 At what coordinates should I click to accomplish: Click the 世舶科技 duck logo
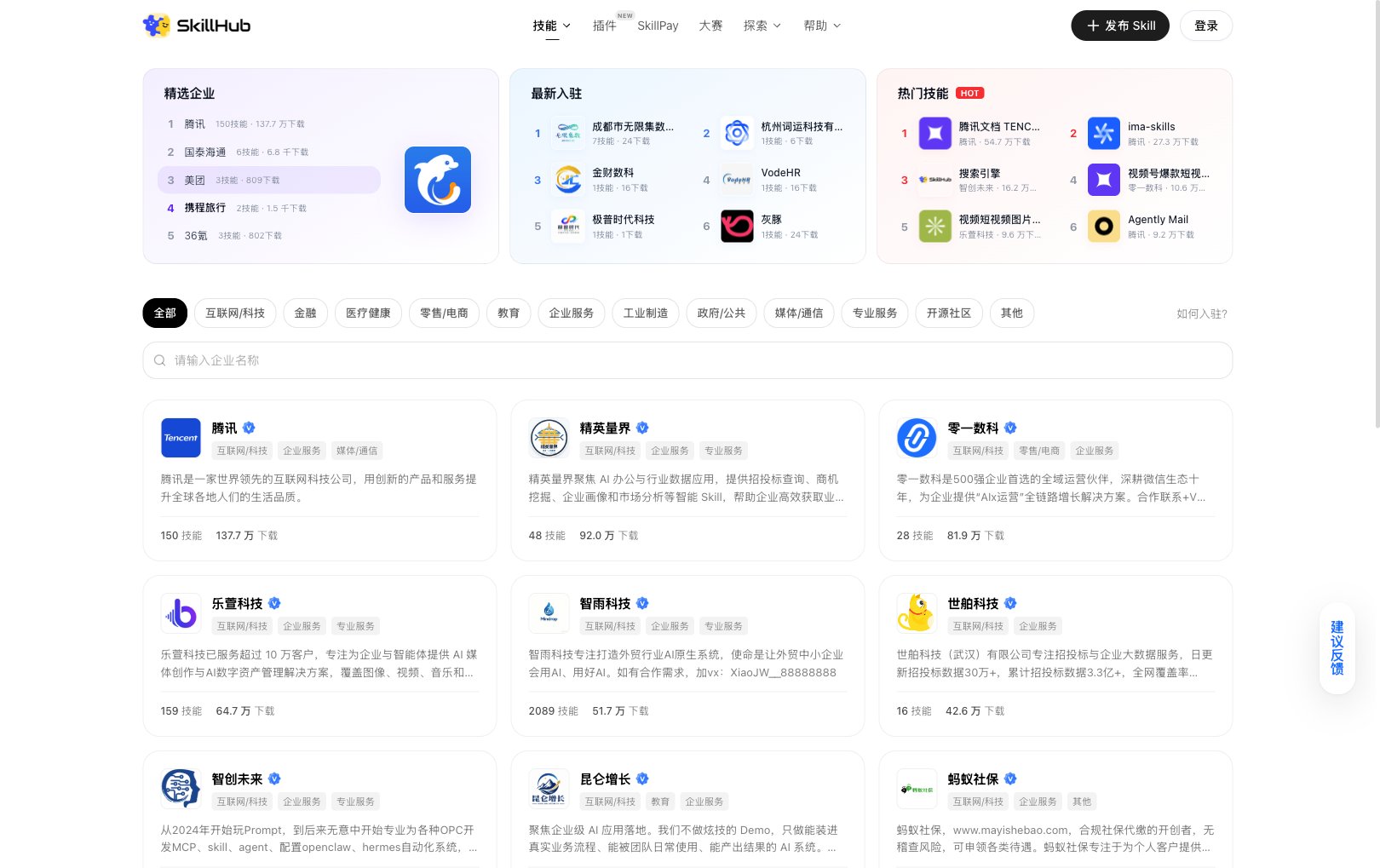click(917, 613)
